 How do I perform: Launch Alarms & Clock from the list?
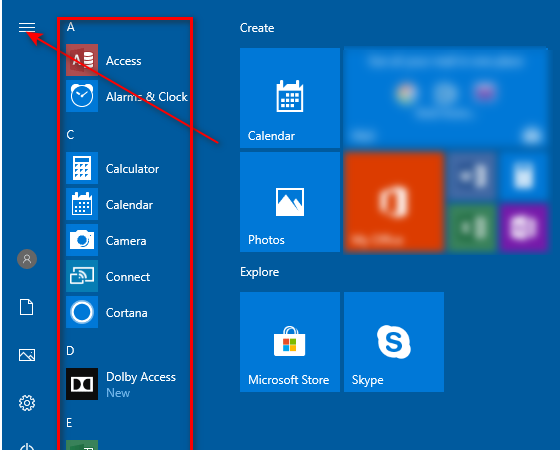127,96
